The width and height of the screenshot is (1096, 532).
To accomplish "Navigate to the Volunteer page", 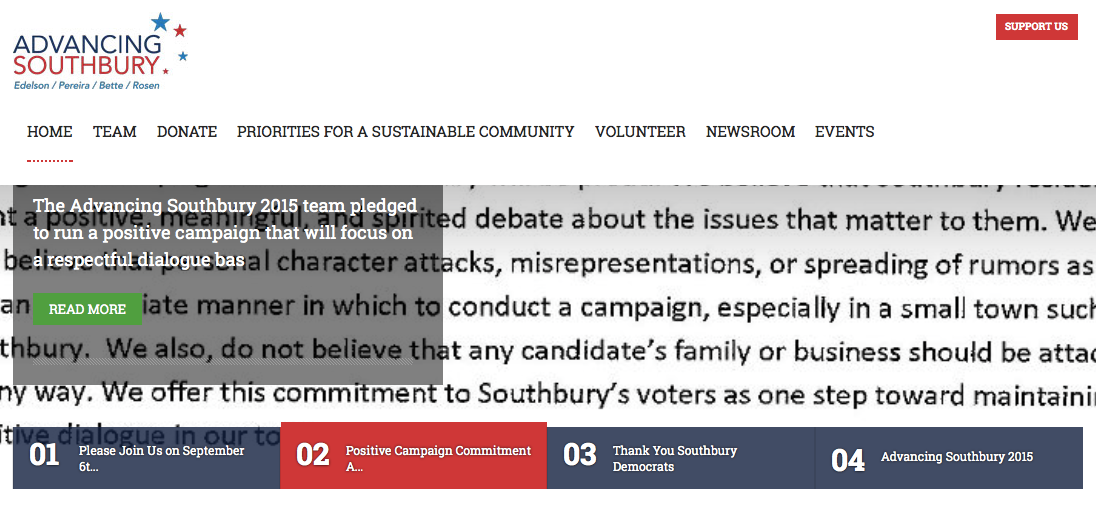I will (640, 132).
